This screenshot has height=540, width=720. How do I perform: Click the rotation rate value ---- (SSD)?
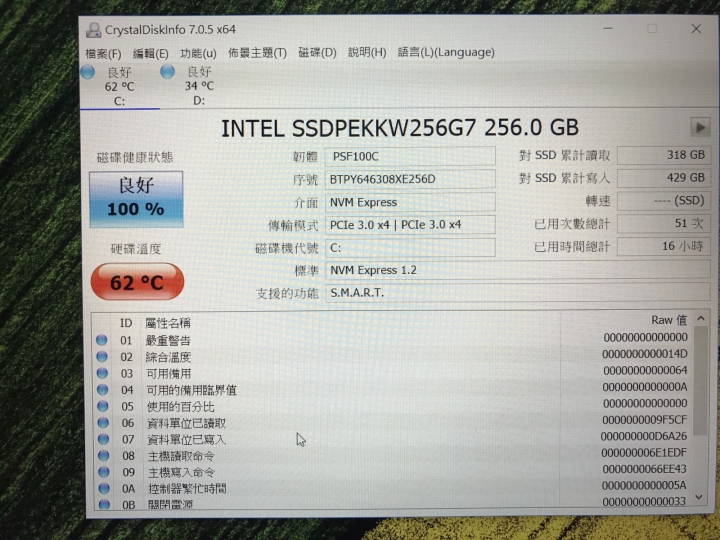(x=664, y=201)
